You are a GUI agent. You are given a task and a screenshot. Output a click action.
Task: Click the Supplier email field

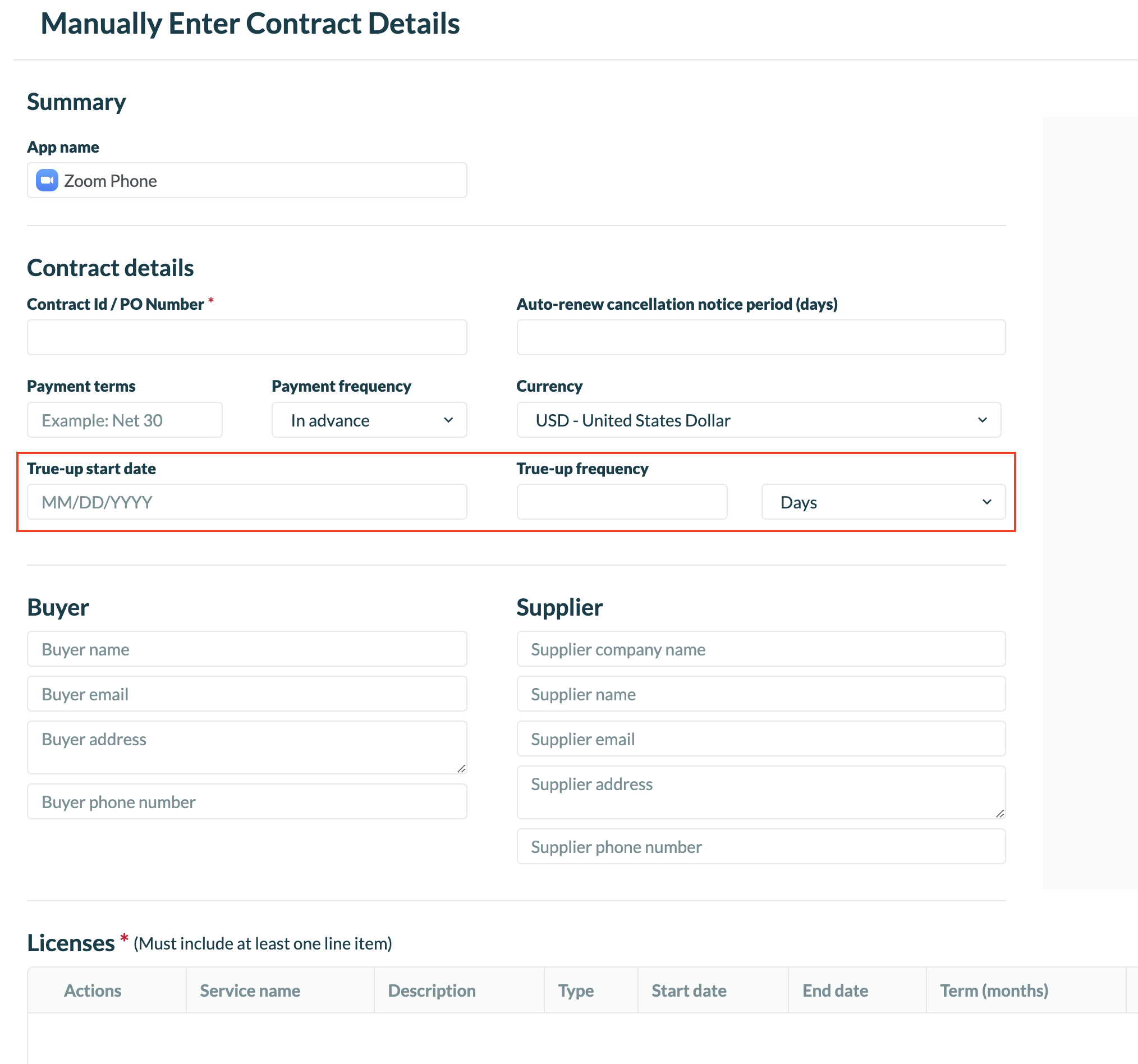761,739
